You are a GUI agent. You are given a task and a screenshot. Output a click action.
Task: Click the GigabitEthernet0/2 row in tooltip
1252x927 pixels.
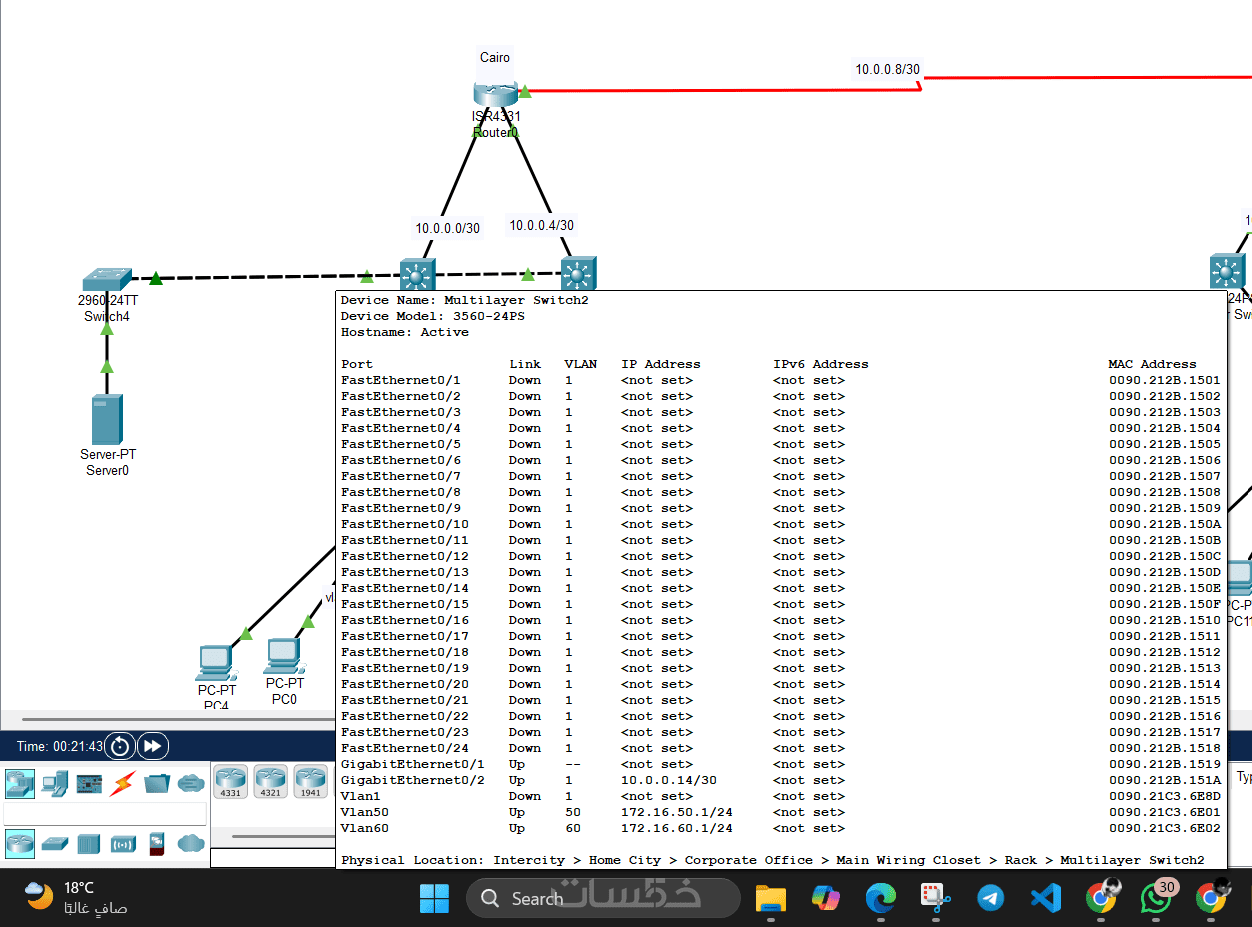pyautogui.click(x=781, y=780)
